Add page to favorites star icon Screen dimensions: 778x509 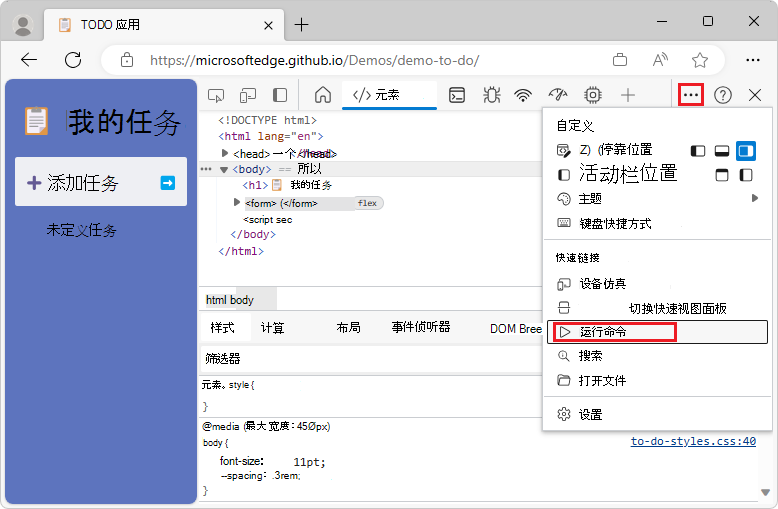coord(700,60)
